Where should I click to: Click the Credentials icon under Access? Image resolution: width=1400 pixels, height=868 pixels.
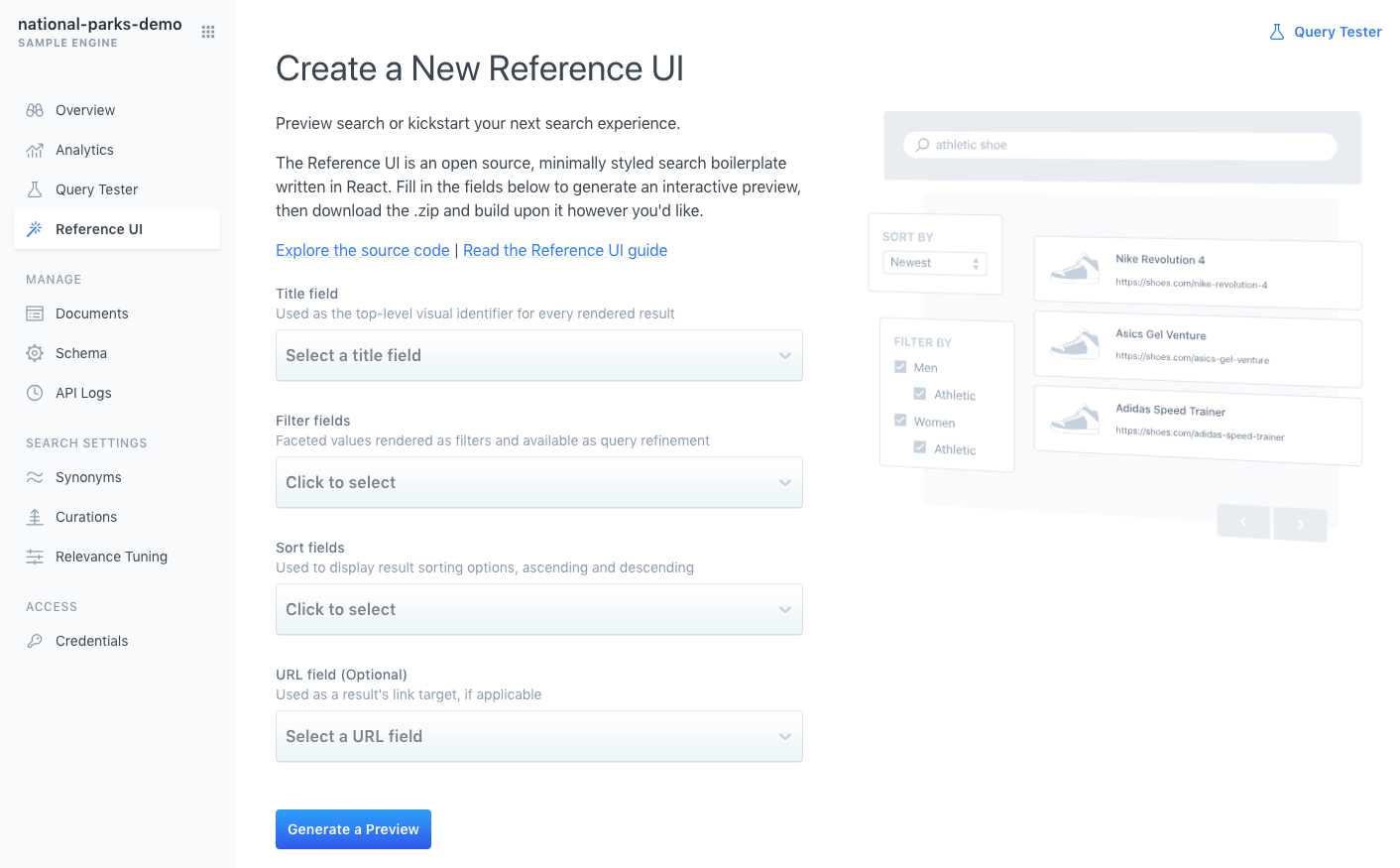[35, 640]
